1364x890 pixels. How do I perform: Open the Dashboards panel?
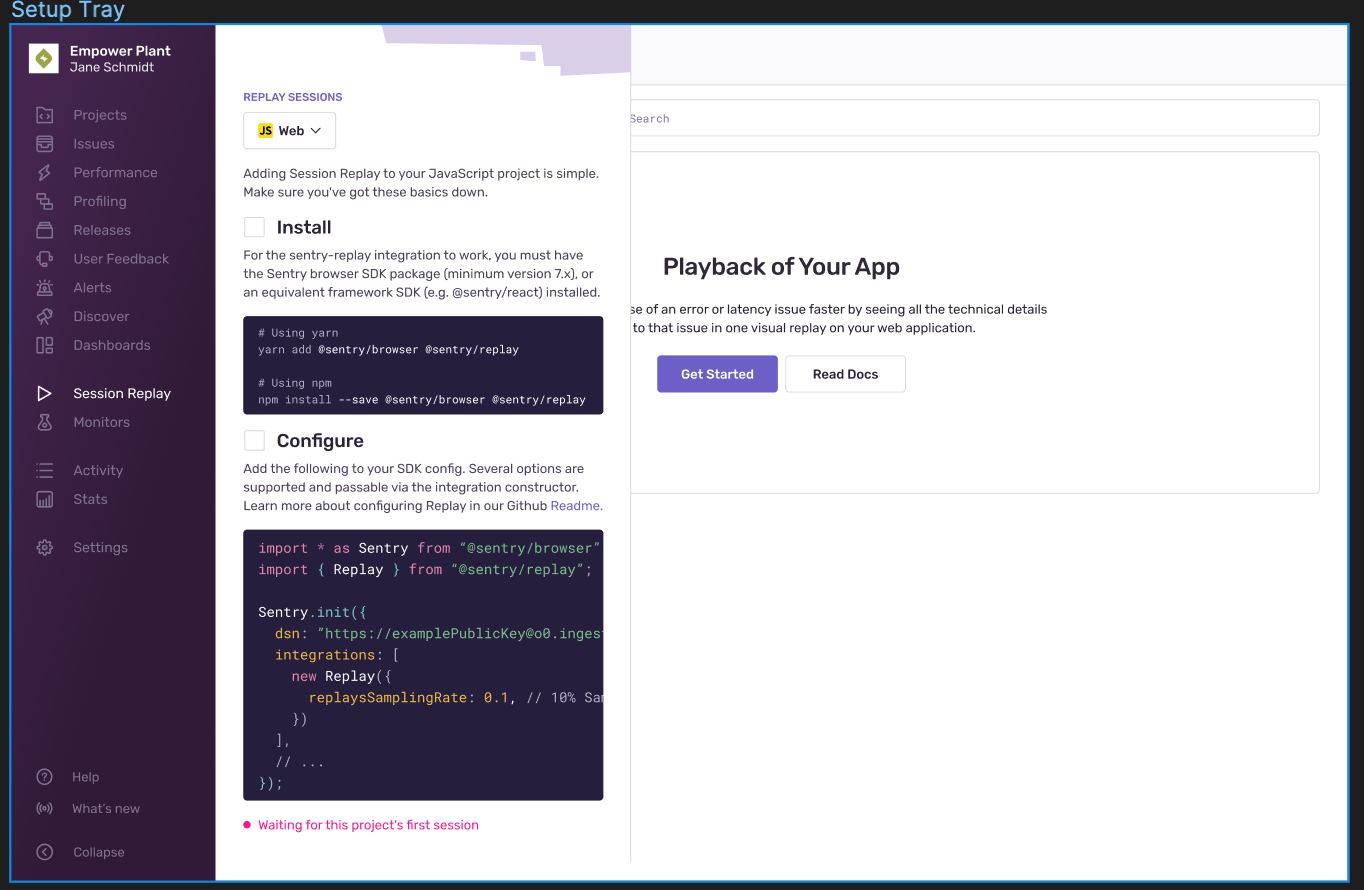point(112,345)
